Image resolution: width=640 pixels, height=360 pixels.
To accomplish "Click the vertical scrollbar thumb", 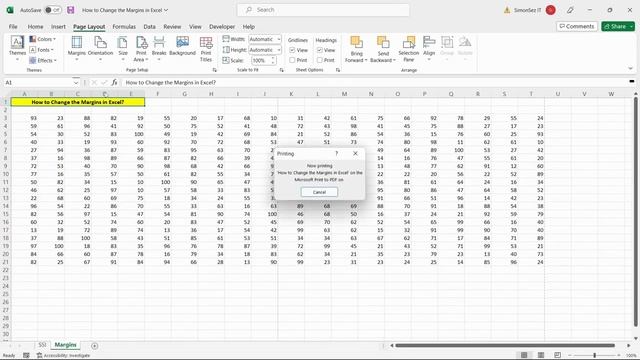I will (x=636, y=212).
